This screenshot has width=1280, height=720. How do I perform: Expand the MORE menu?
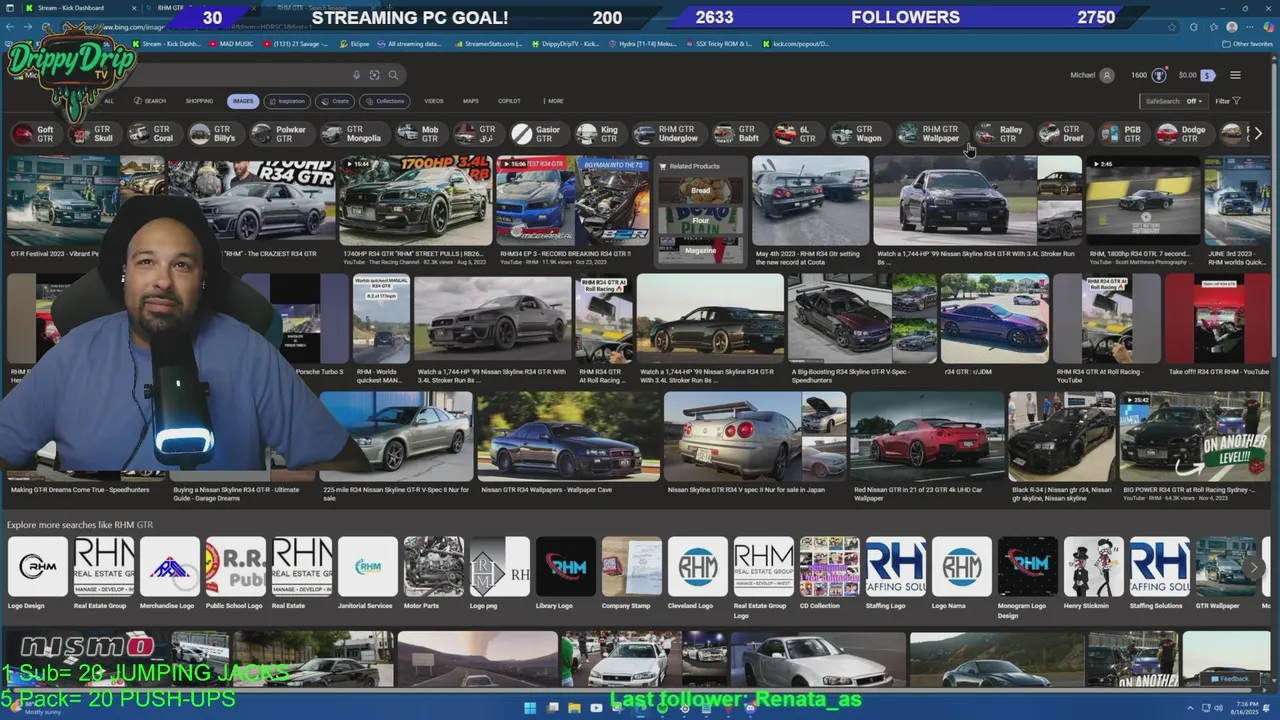coord(553,101)
